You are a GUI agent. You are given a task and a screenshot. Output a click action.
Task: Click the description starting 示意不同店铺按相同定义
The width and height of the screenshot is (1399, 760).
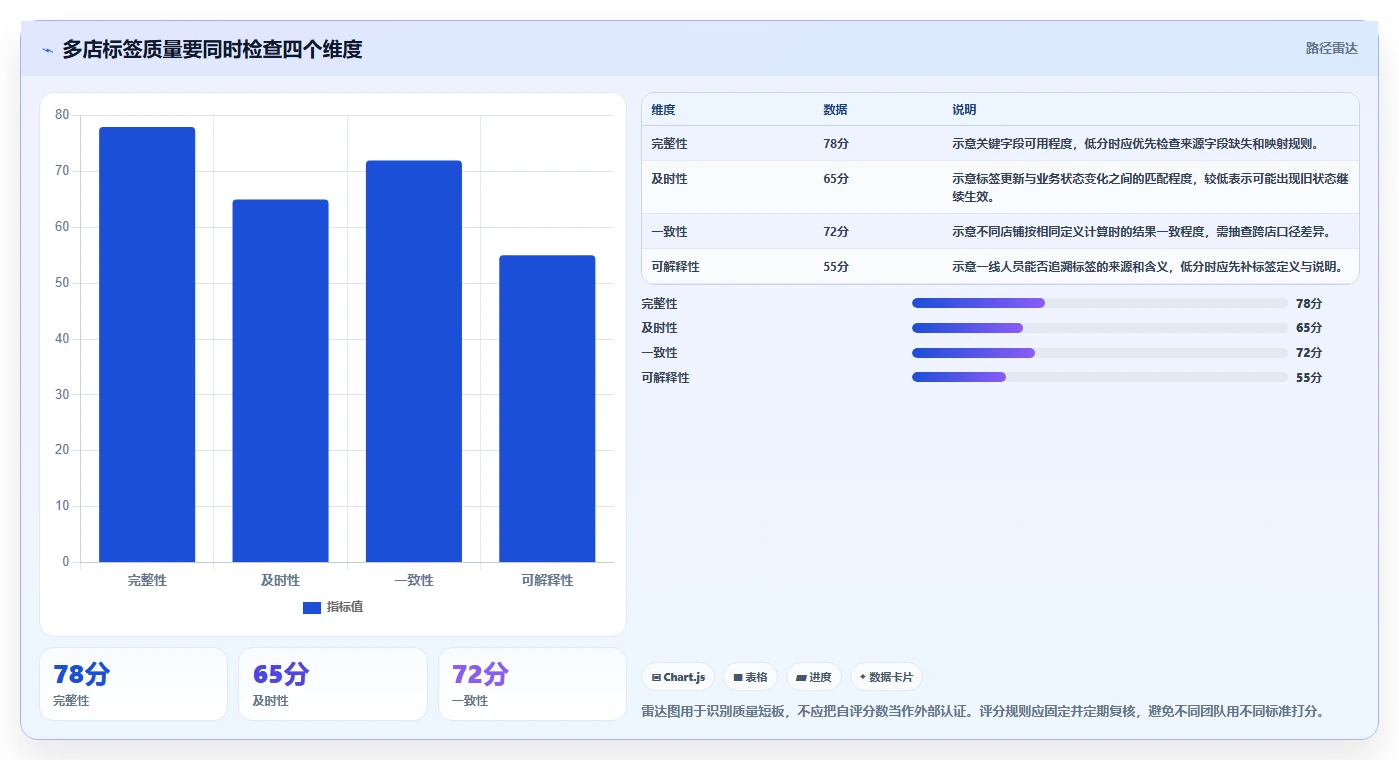1141,232
